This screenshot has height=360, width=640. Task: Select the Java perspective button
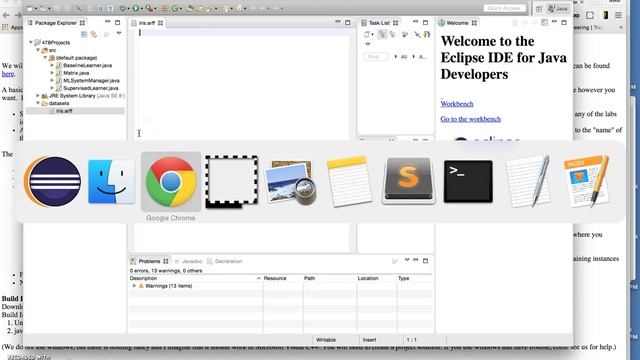click(x=558, y=8)
